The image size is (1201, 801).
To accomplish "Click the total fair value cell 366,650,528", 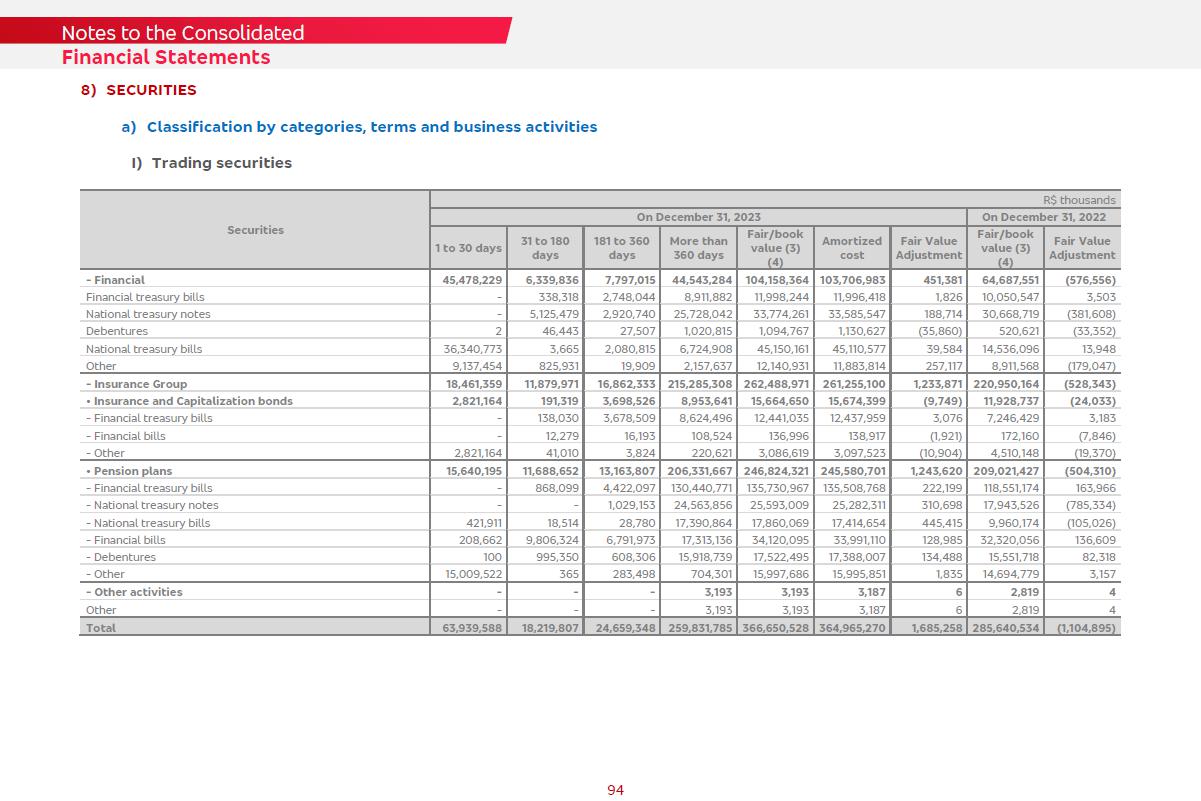I will pyautogui.click(x=777, y=628).
